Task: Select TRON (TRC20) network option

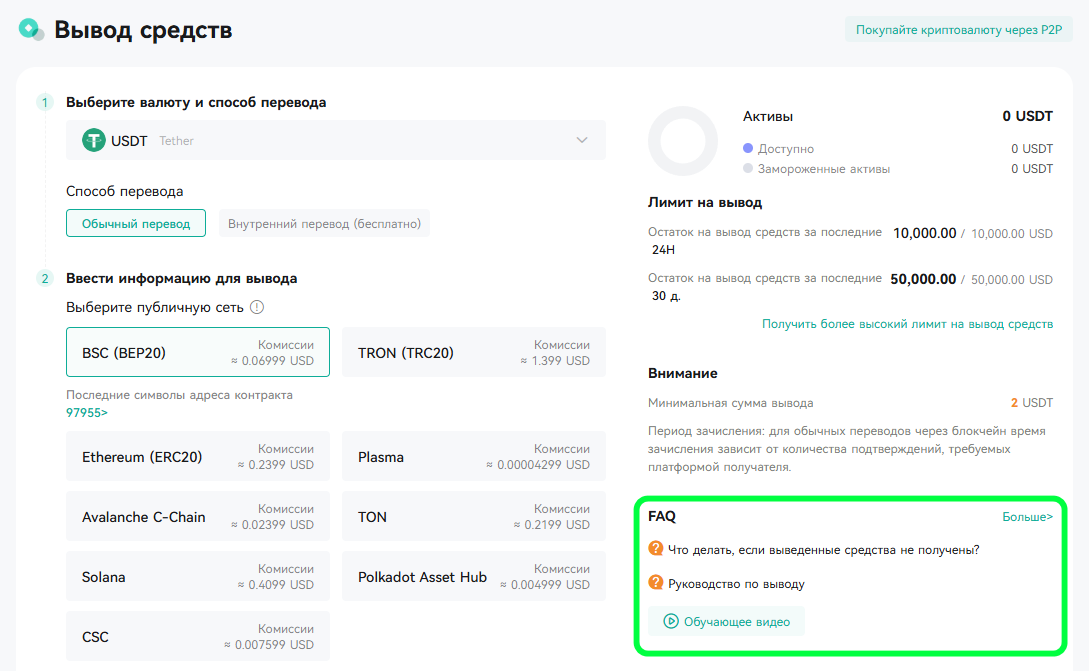Action: [474, 352]
